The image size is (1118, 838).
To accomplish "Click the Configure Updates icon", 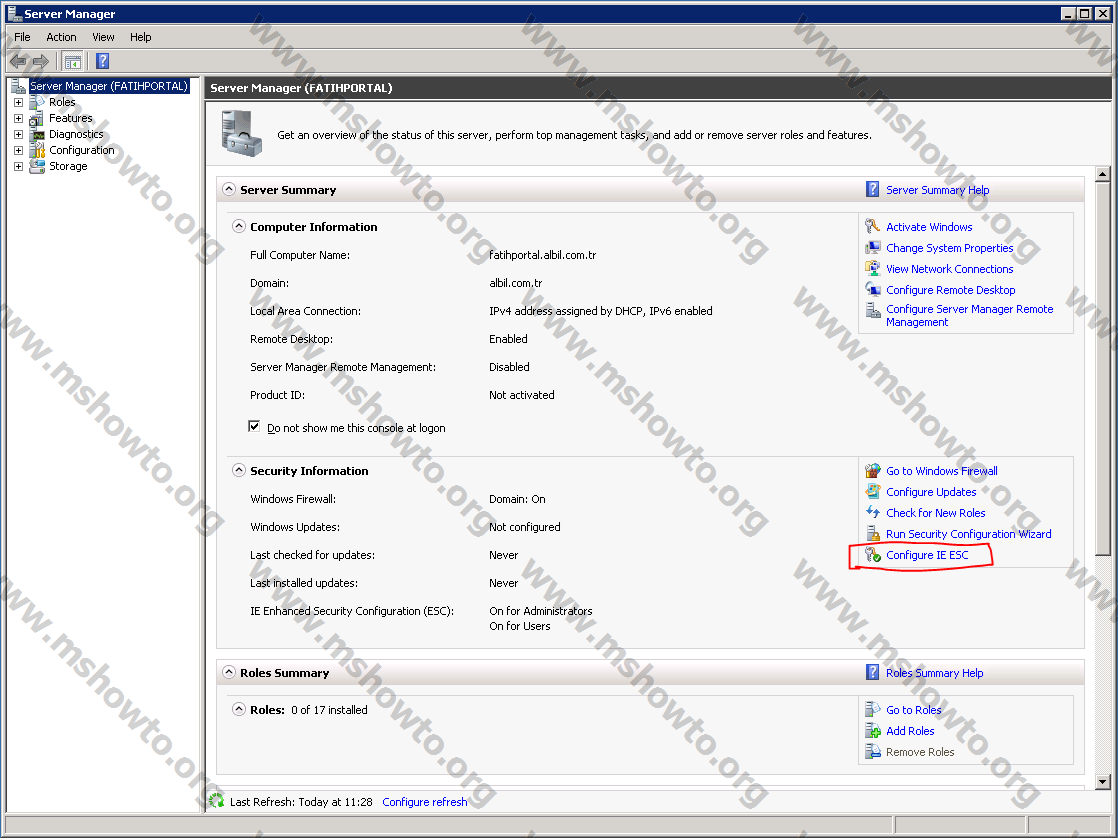I will (x=873, y=492).
